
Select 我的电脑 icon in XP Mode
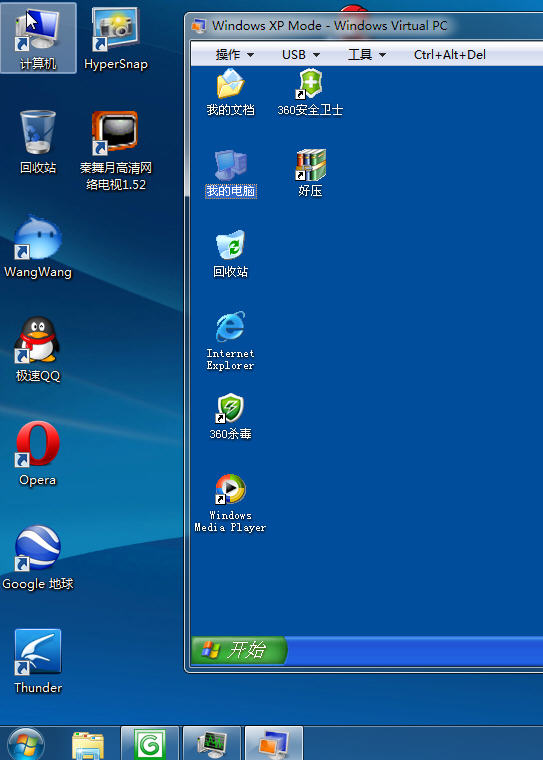(231, 174)
